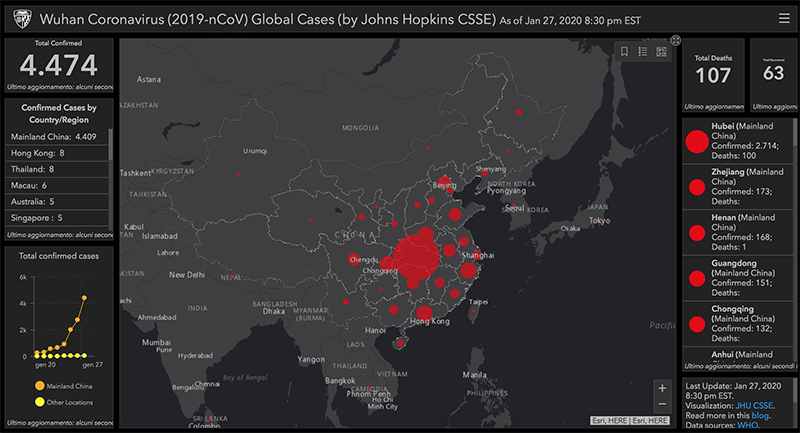The width and height of the screenshot is (800, 433).
Task: Select Mainland China: 4,409 row
Action: [x=57, y=137]
